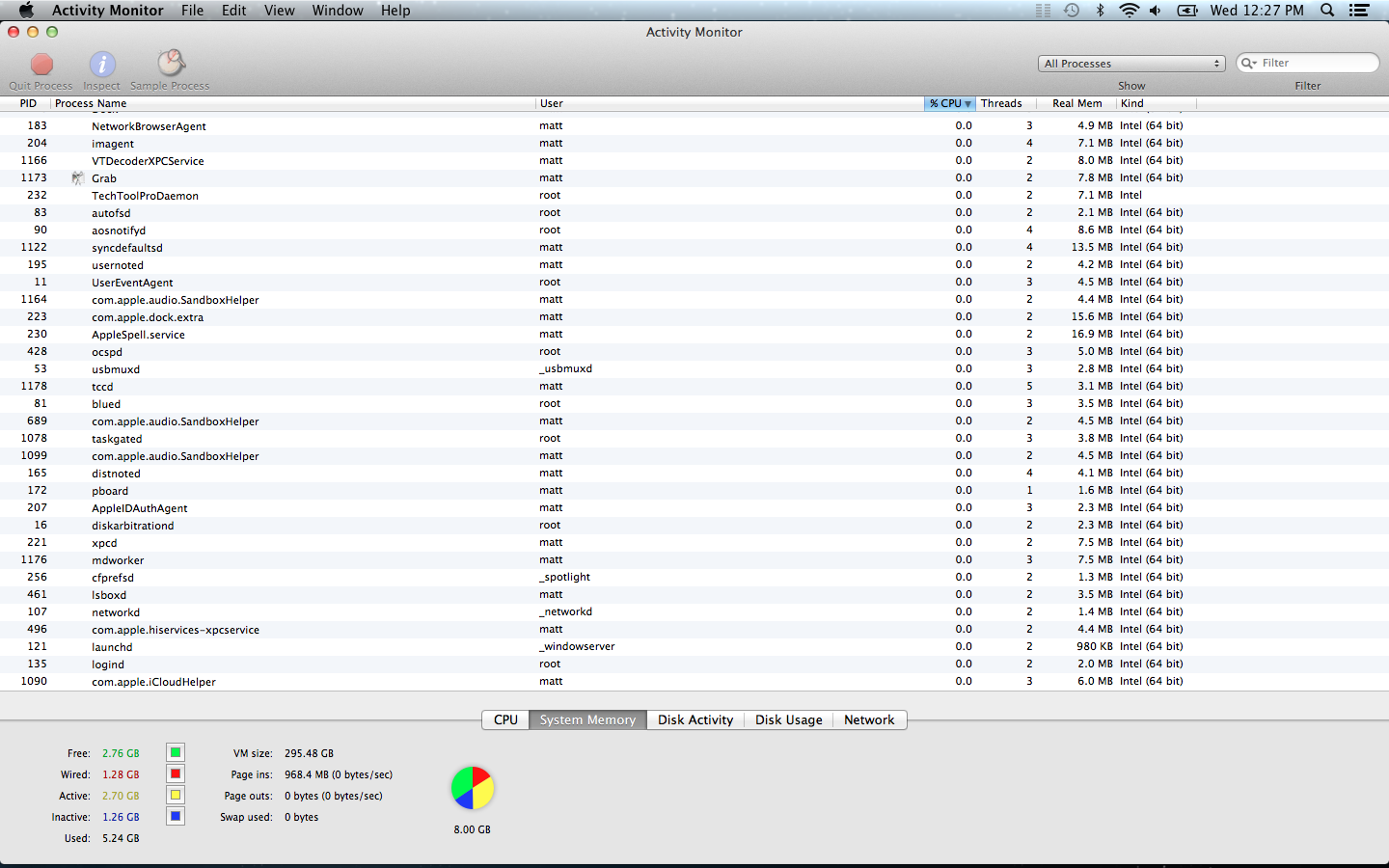Select the com.apple.iCloudHelper process row
This screenshot has height=868, width=1389.
(694, 682)
